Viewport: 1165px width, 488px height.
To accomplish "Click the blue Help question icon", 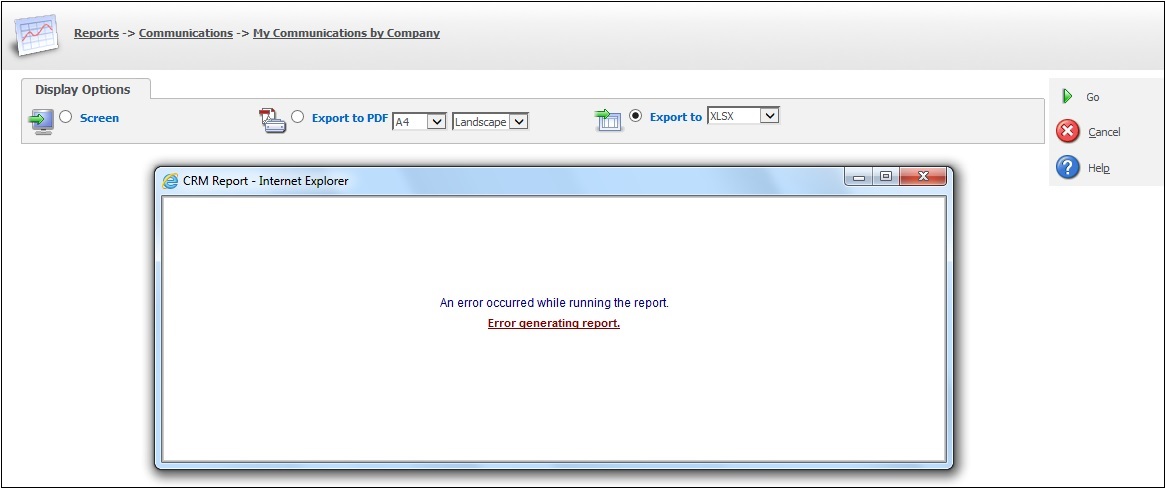I will [1068, 167].
